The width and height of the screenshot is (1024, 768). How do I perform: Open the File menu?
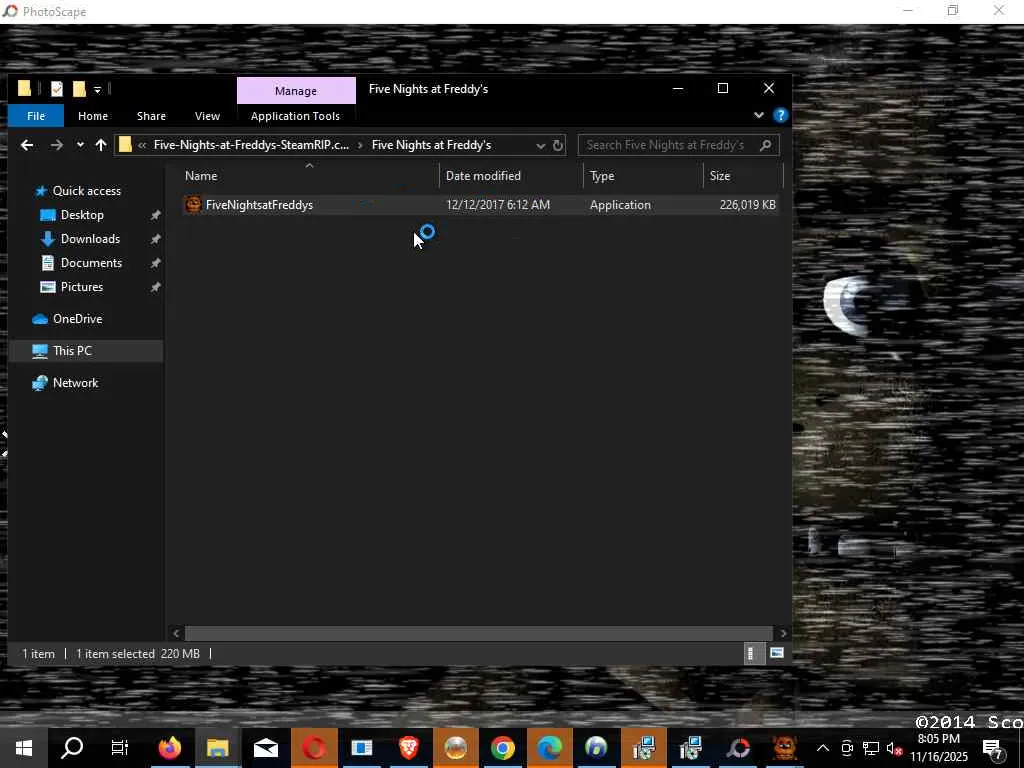(x=36, y=116)
